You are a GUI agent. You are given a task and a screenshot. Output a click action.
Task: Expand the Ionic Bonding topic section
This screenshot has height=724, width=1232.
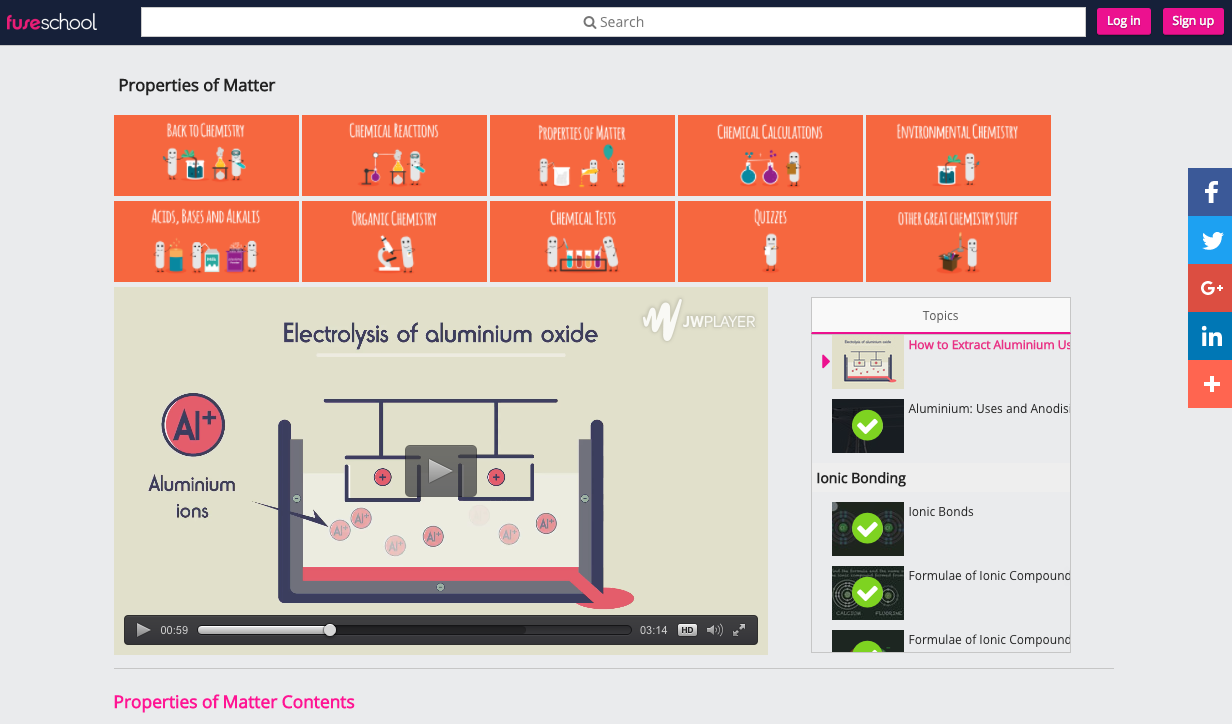860,478
